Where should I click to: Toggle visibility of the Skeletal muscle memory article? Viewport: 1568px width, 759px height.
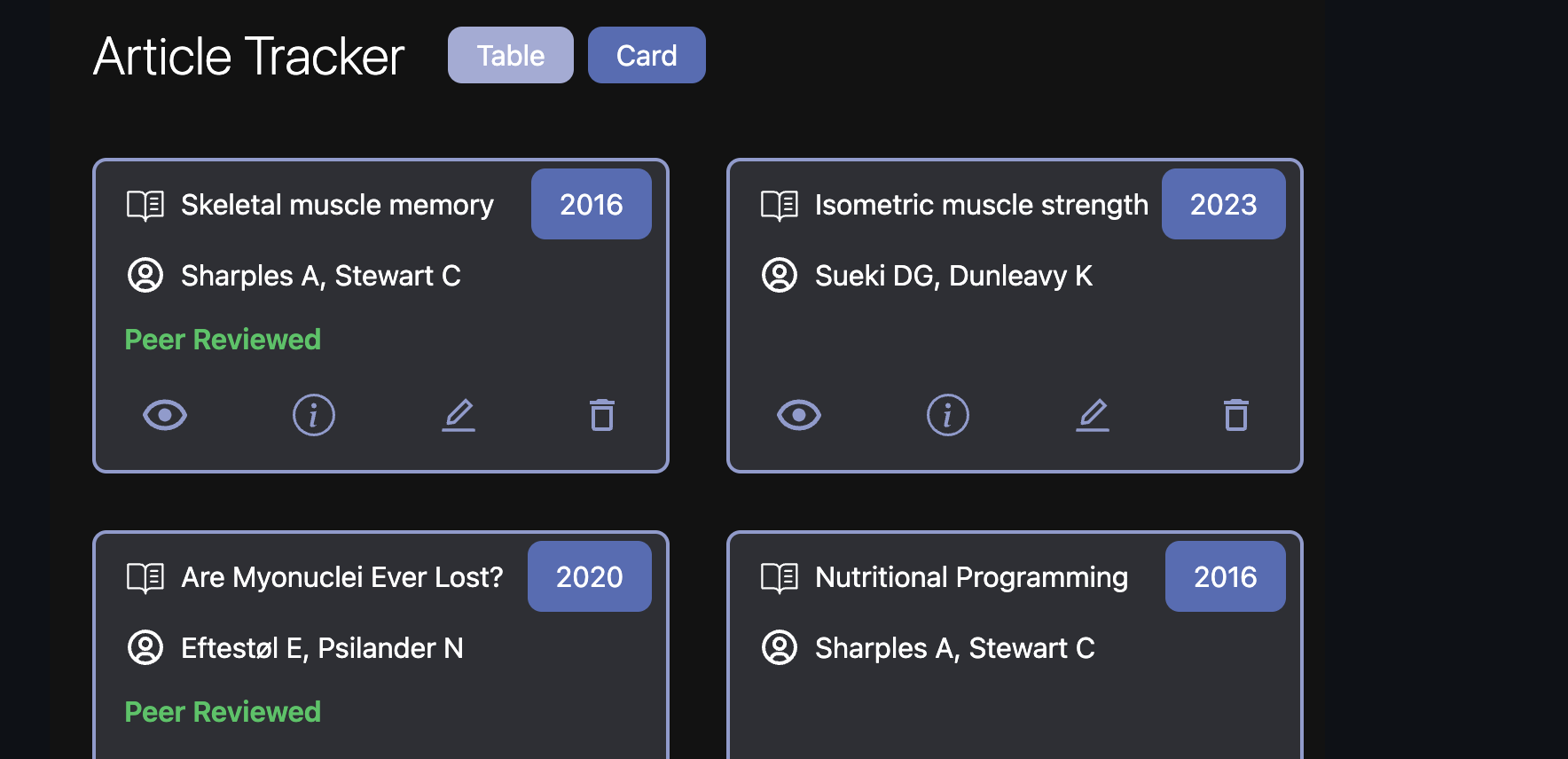167,414
